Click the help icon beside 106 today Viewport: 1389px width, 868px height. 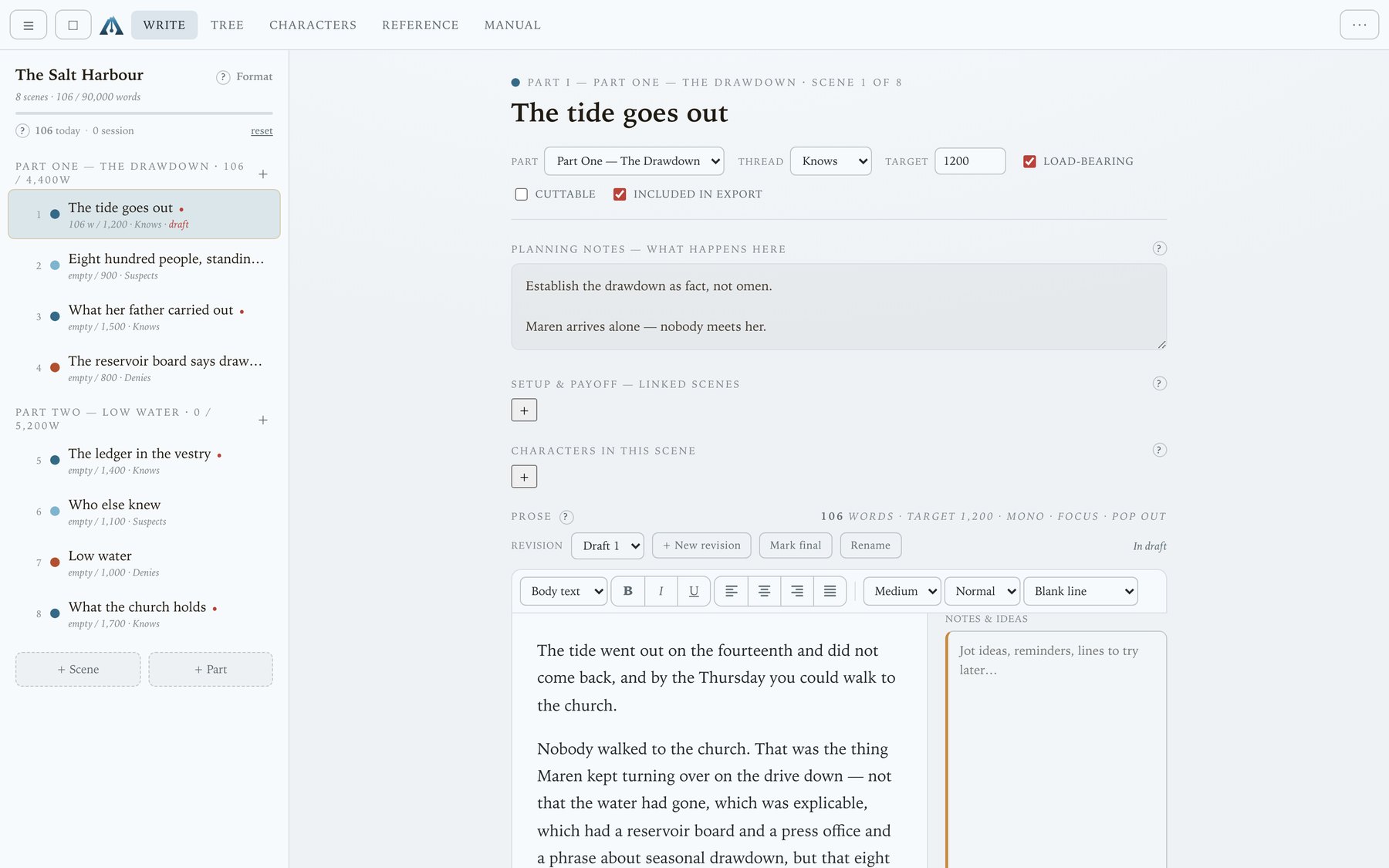click(x=22, y=130)
